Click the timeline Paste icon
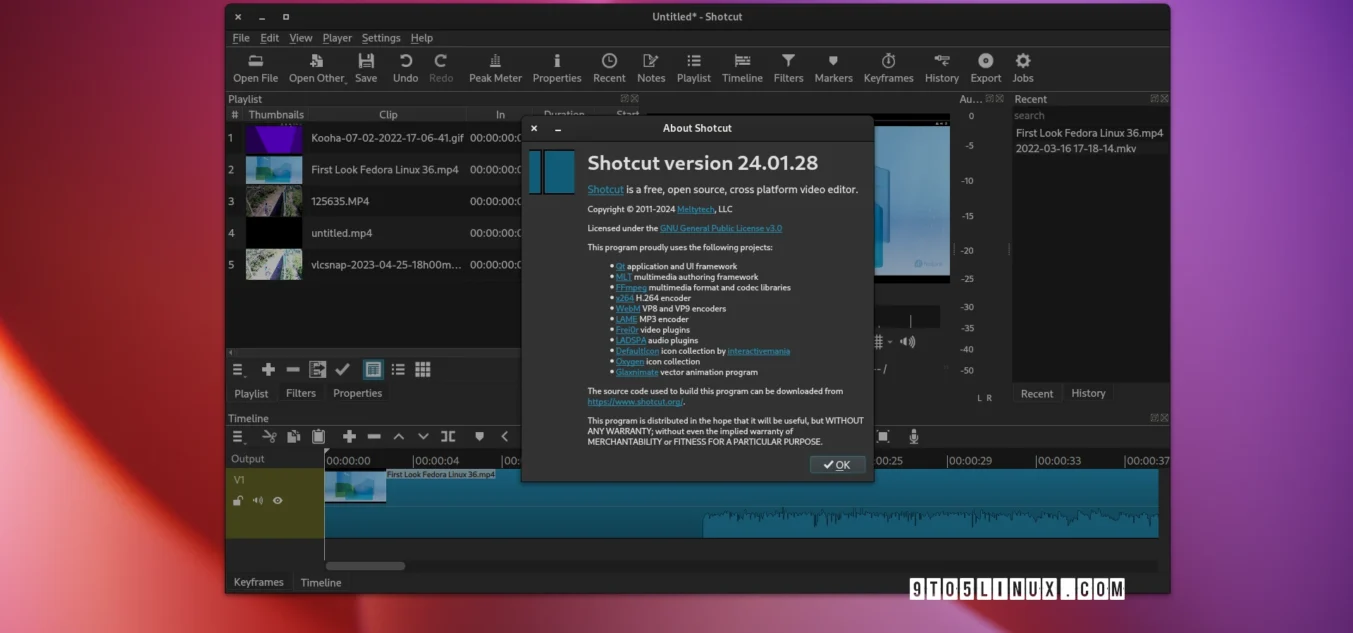Viewport: 1353px width, 633px height. [318, 437]
